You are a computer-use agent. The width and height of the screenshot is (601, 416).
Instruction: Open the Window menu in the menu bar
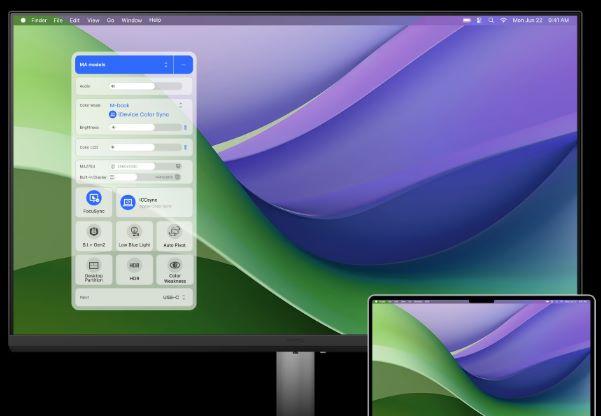131,20
